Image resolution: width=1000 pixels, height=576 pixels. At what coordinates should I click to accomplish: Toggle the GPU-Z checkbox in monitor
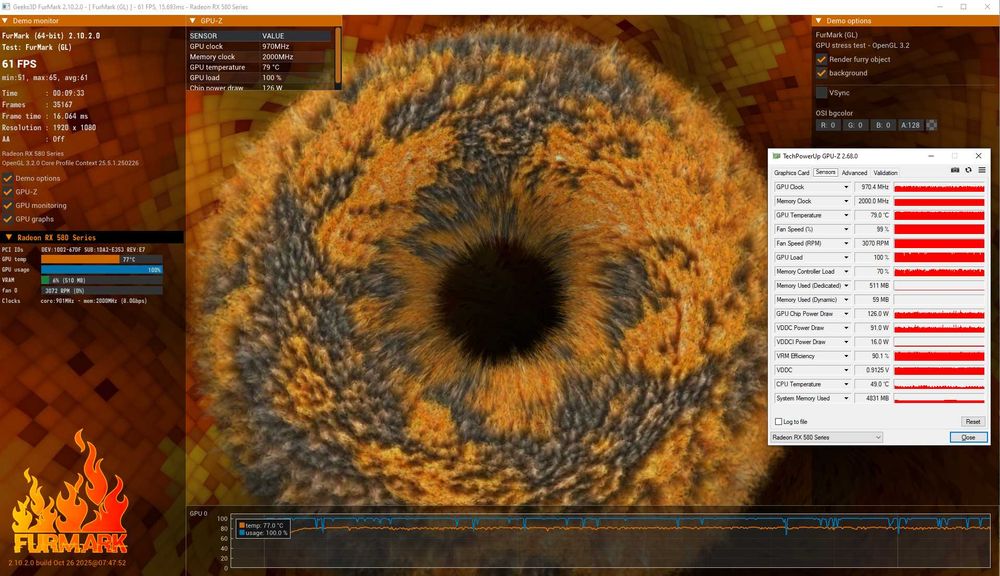tap(8, 192)
